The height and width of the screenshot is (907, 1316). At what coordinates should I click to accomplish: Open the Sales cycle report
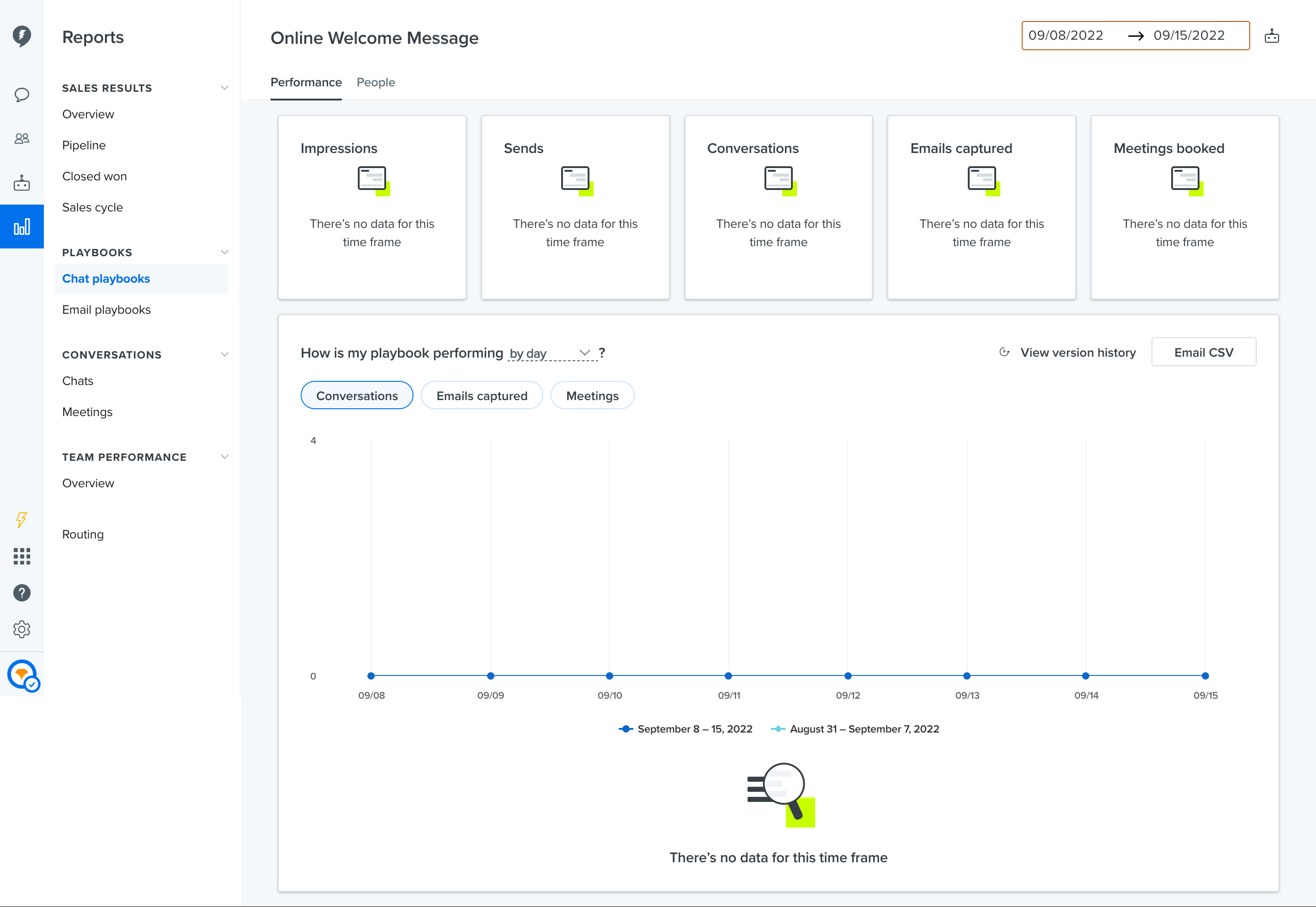point(92,207)
